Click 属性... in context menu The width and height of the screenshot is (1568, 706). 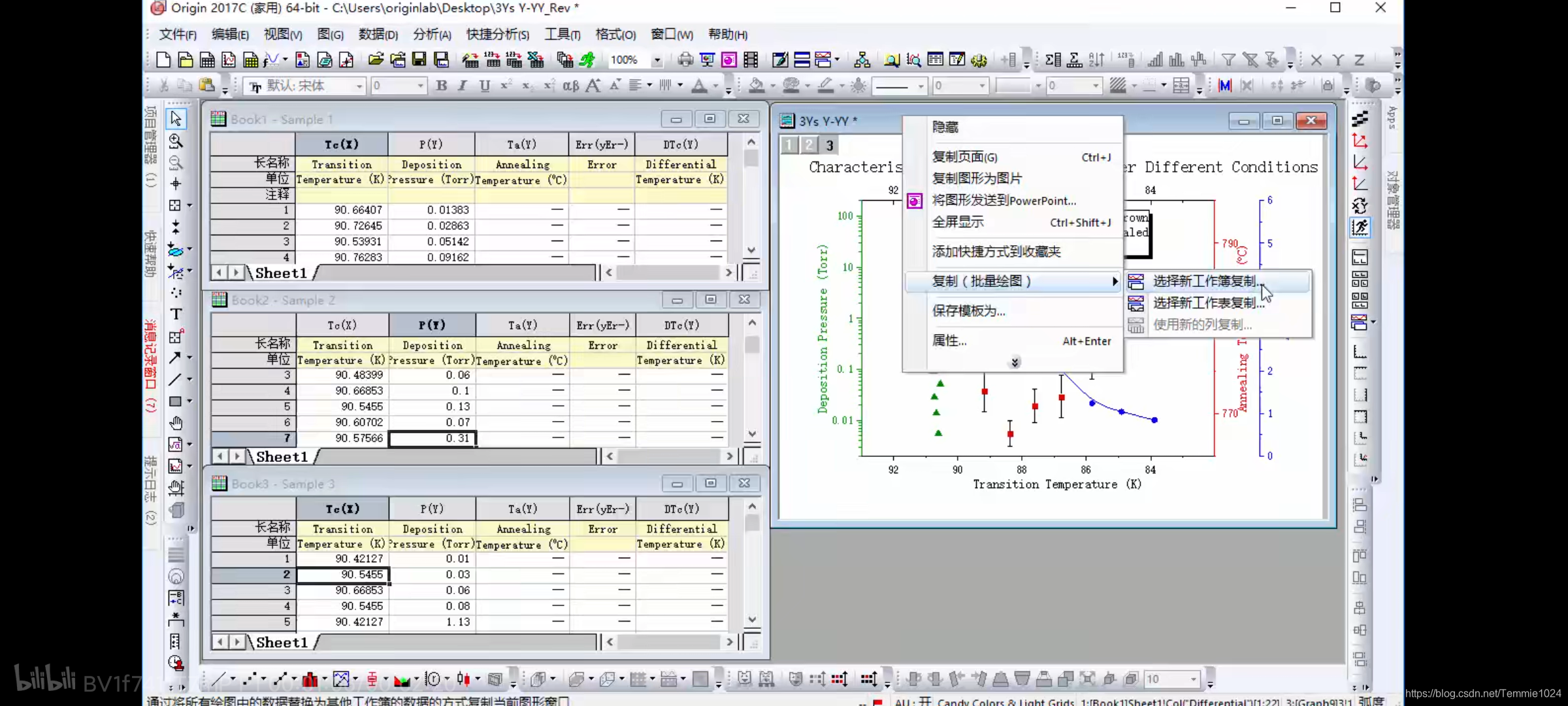click(x=949, y=341)
